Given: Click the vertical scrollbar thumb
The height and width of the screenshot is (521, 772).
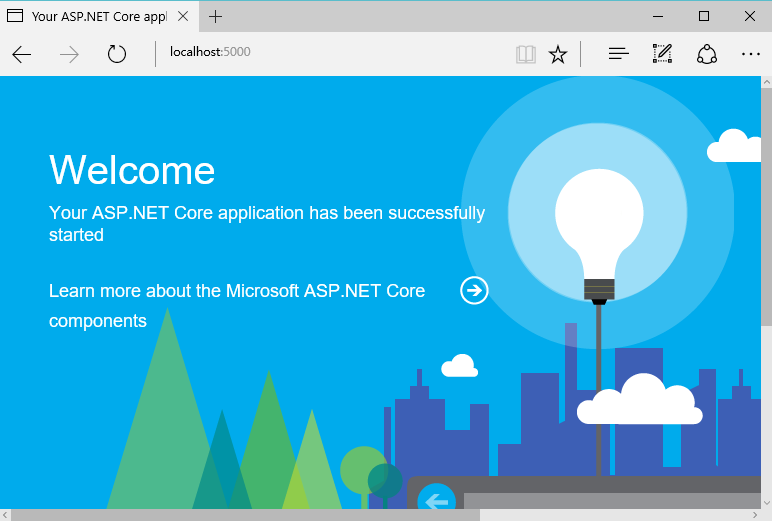Looking at the screenshot, I should (x=766, y=207).
